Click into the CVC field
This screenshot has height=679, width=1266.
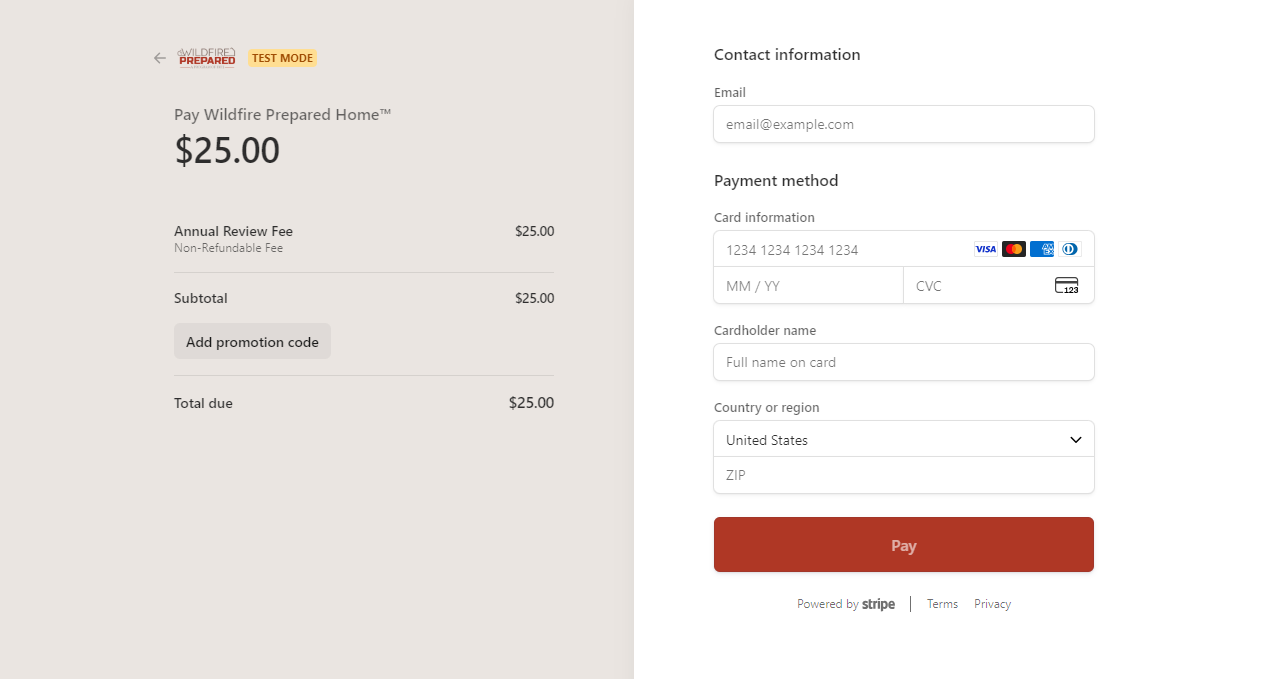pyautogui.click(x=975, y=286)
